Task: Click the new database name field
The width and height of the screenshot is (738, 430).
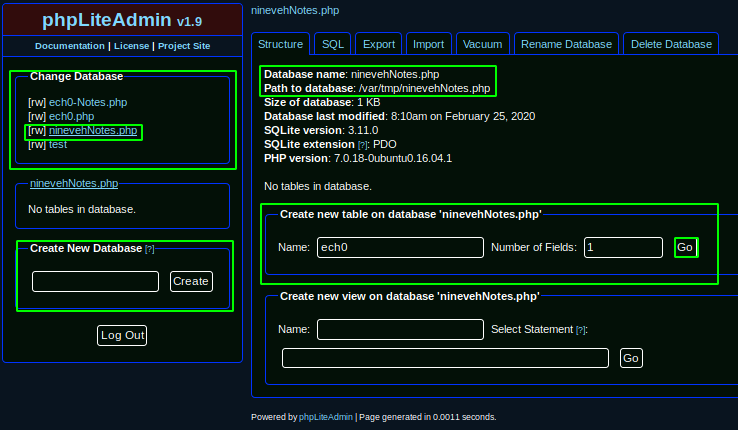Action: tap(95, 281)
